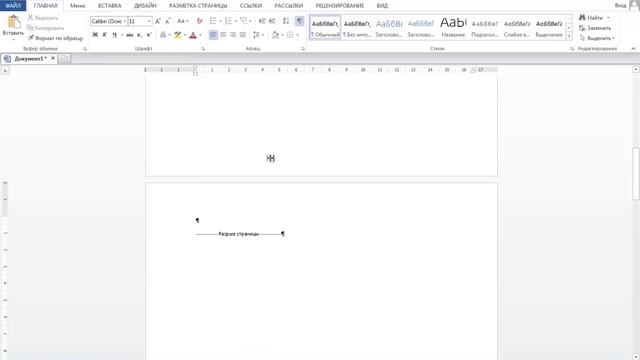The height and width of the screenshot is (360, 640).
Task: Expand the styles gallery with More arrow
Action: pyautogui.click(x=569, y=36)
